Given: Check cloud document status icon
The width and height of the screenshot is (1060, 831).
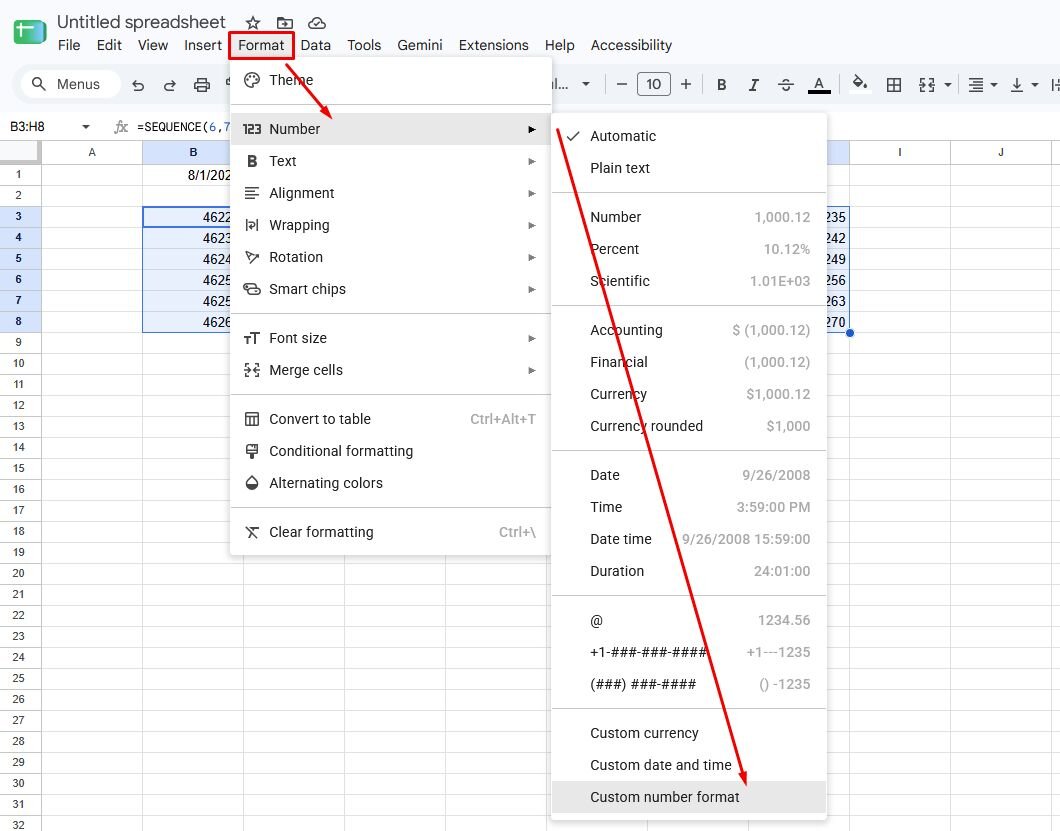Looking at the screenshot, I should [x=316, y=23].
